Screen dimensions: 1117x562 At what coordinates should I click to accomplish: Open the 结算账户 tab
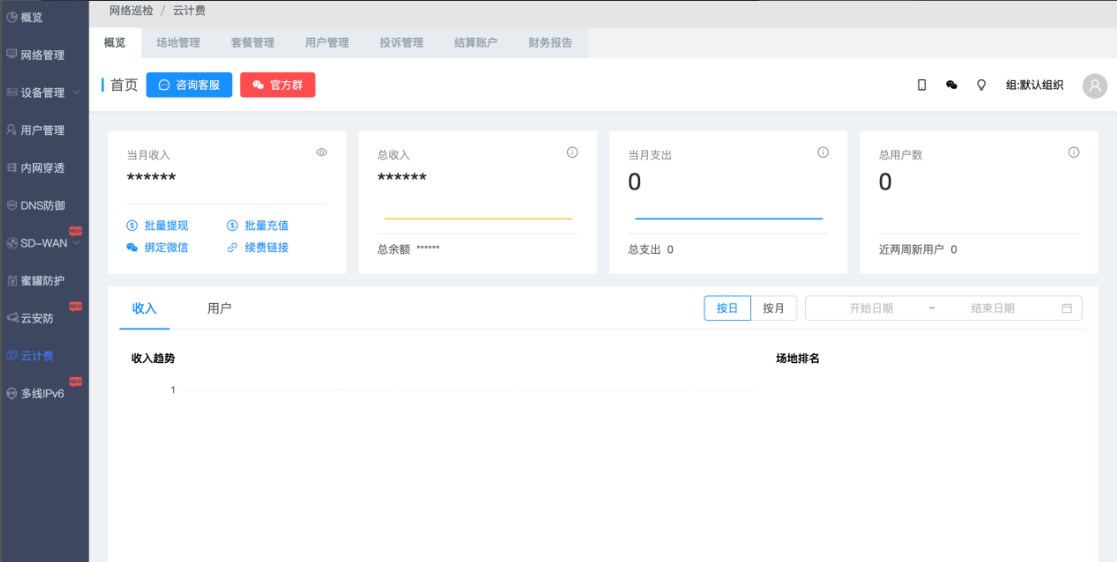476,43
